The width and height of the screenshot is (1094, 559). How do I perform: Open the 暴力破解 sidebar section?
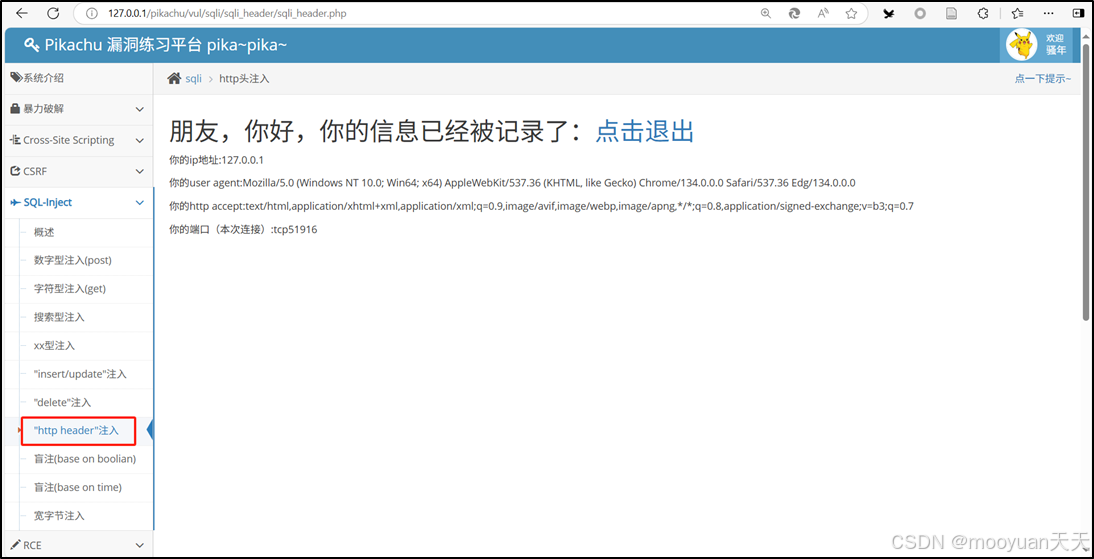click(77, 110)
